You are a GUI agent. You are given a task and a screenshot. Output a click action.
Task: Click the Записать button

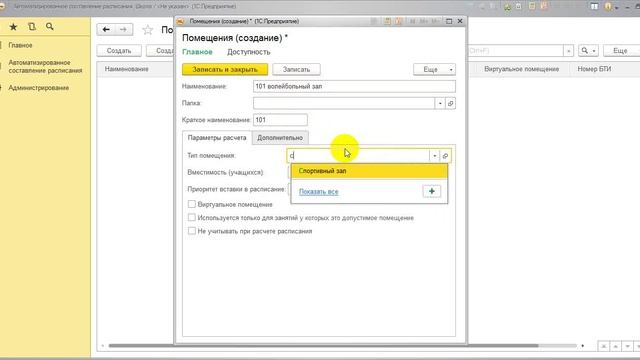pyautogui.click(x=296, y=70)
